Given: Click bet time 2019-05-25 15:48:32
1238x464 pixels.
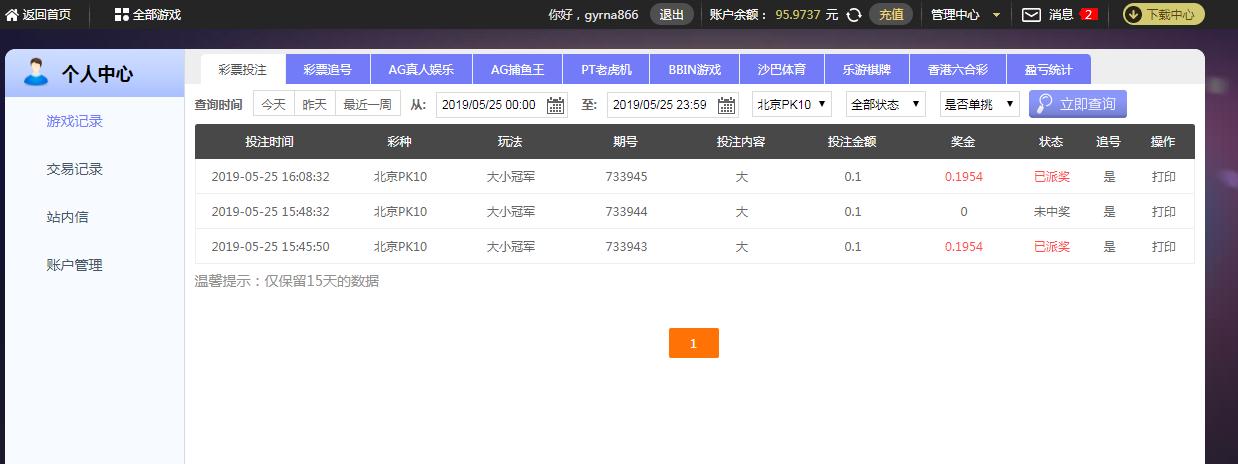Looking at the screenshot, I should 270,212.
